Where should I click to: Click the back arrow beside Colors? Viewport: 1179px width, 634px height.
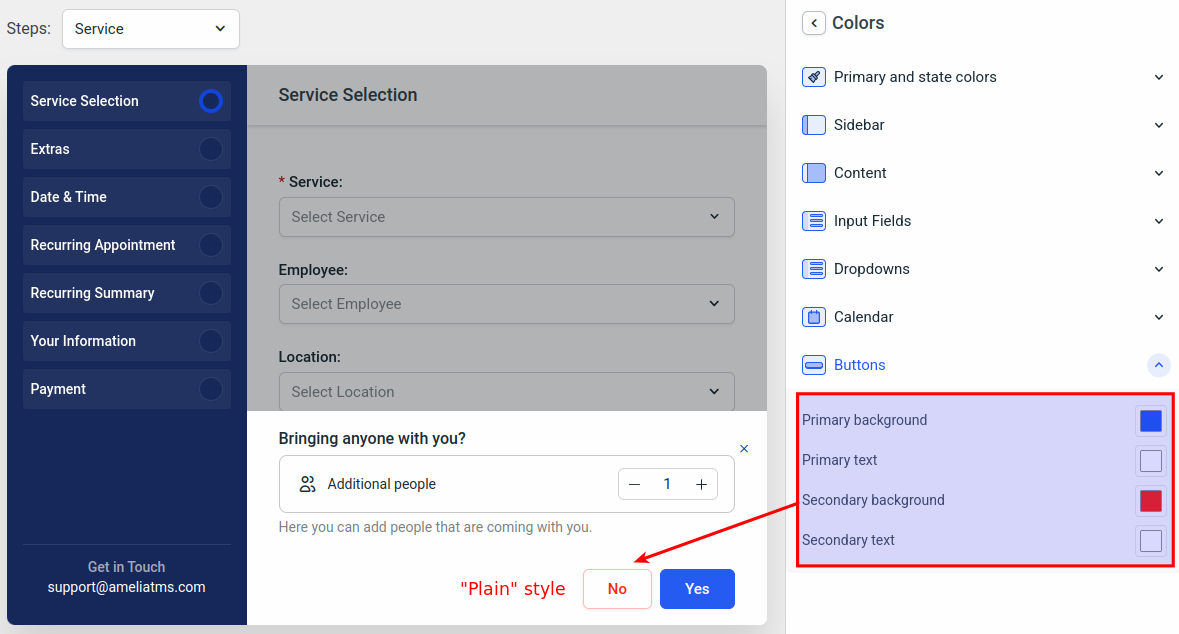pyautogui.click(x=814, y=23)
